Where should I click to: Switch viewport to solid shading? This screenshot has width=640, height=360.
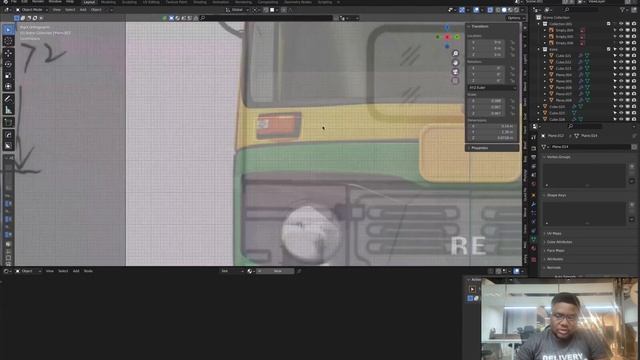504,10
